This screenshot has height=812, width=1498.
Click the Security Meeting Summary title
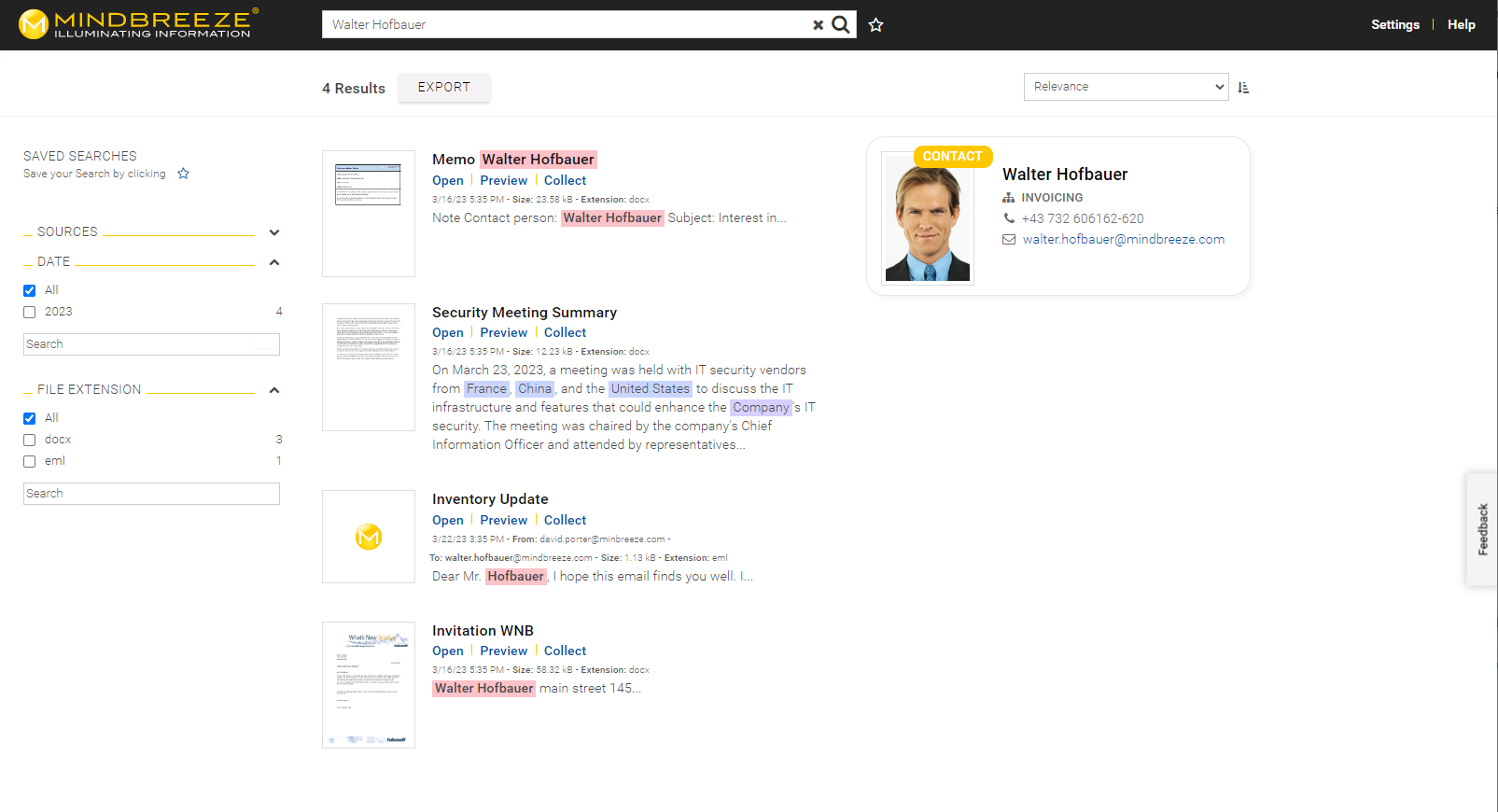pyautogui.click(x=525, y=313)
